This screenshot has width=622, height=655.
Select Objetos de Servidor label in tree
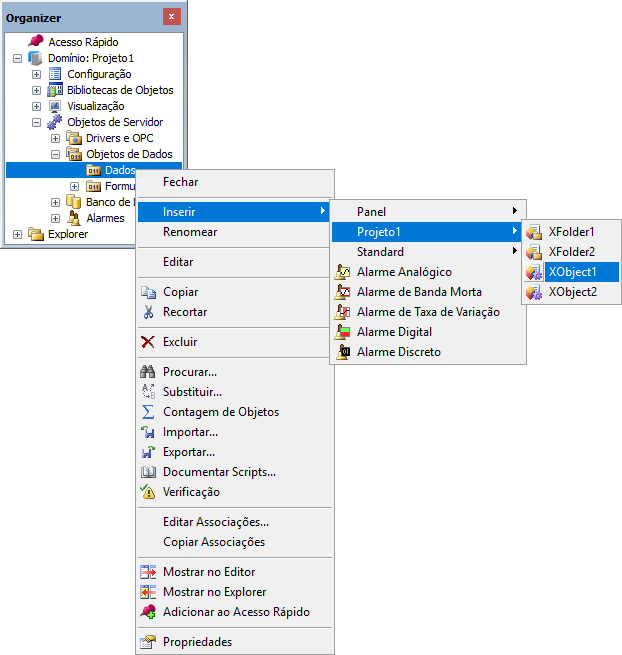click(115, 122)
